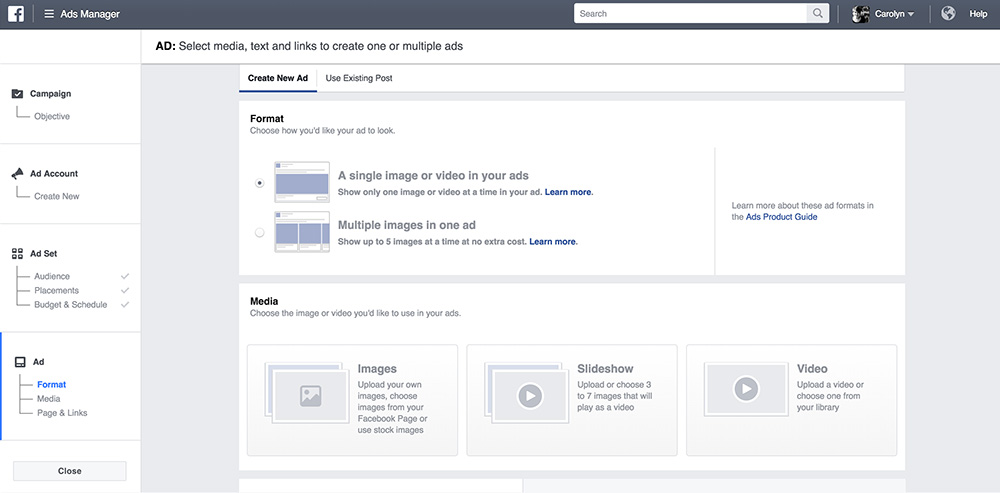Switch to the Create New Ad tab

pos(278,78)
